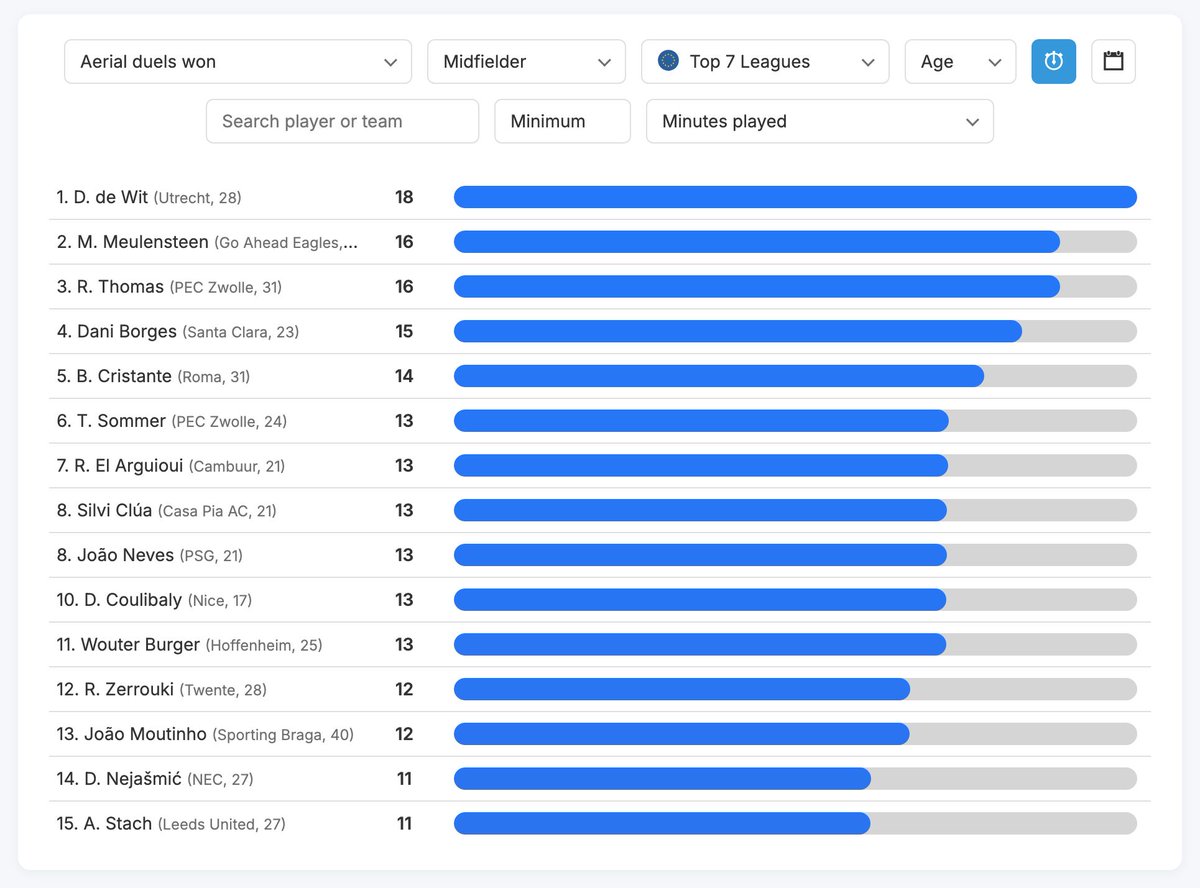Click D. de Wit's full blue bar

click(795, 197)
